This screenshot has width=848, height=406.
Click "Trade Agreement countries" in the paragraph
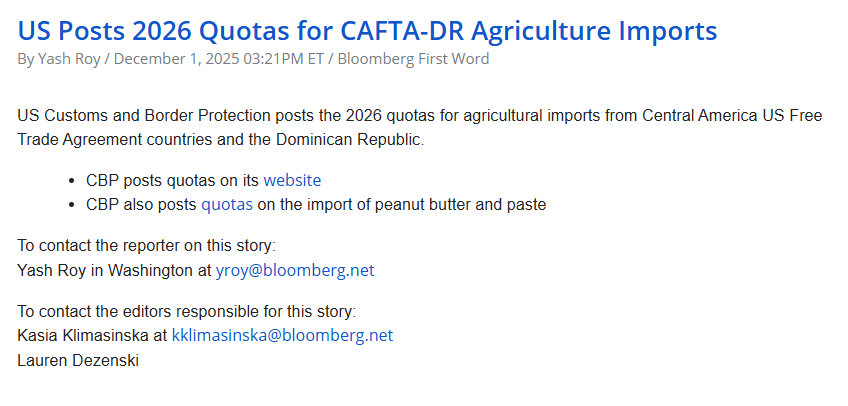click(115, 139)
